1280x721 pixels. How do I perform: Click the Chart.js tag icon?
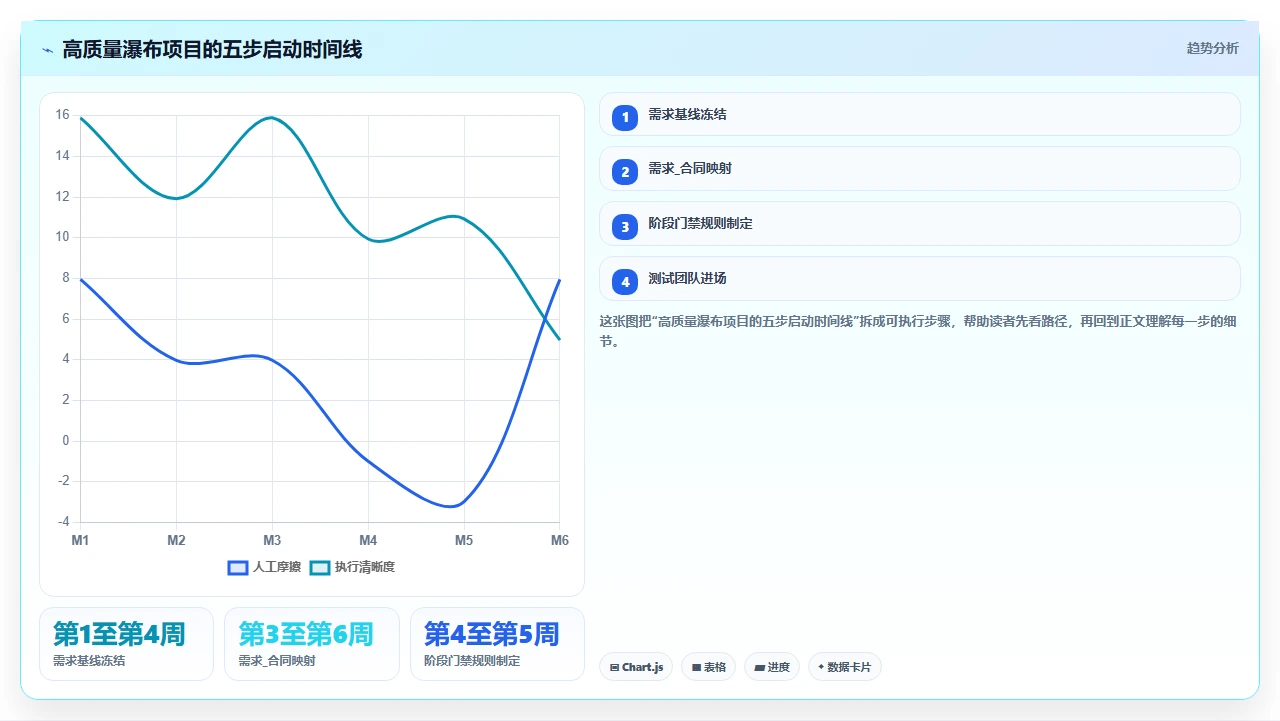[x=614, y=667]
